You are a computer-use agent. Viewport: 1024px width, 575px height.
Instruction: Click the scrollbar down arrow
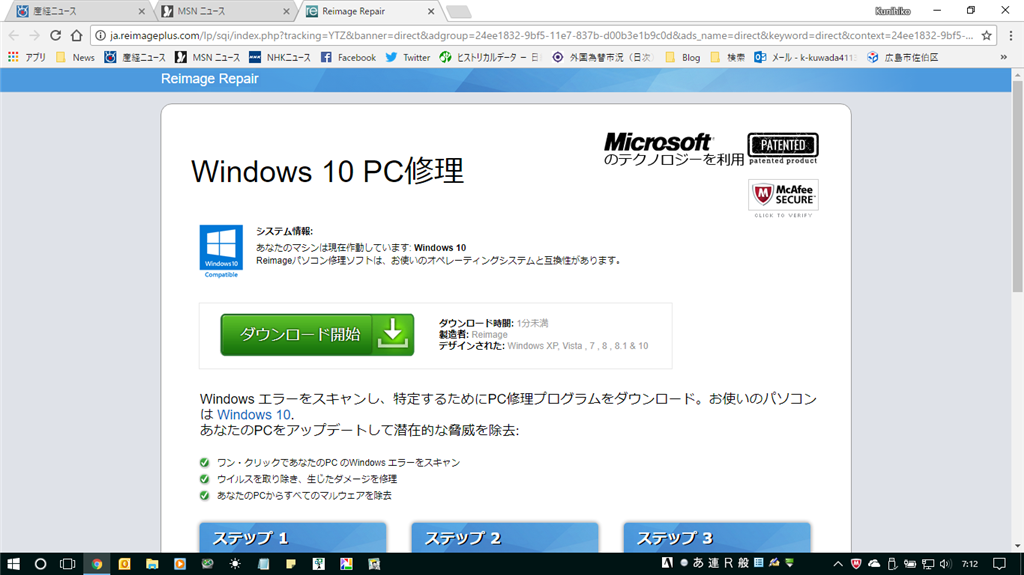pyautogui.click(x=1017, y=547)
